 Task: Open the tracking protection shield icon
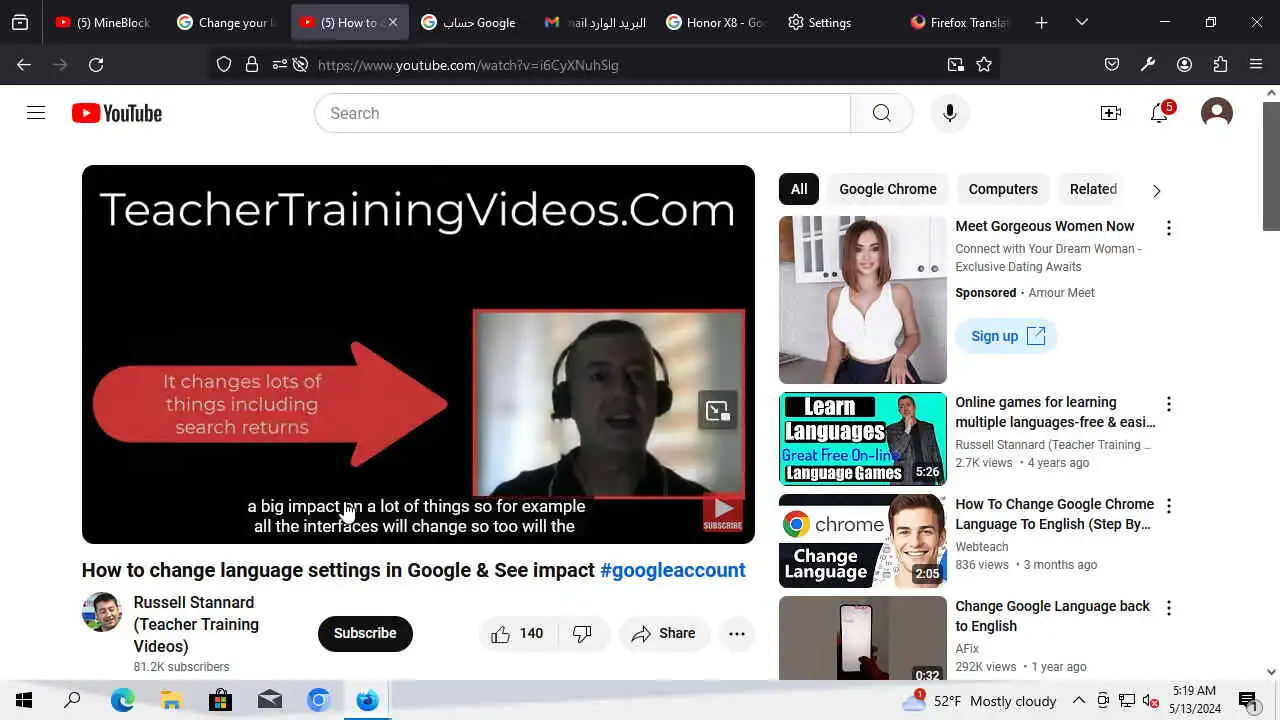coord(224,65)
